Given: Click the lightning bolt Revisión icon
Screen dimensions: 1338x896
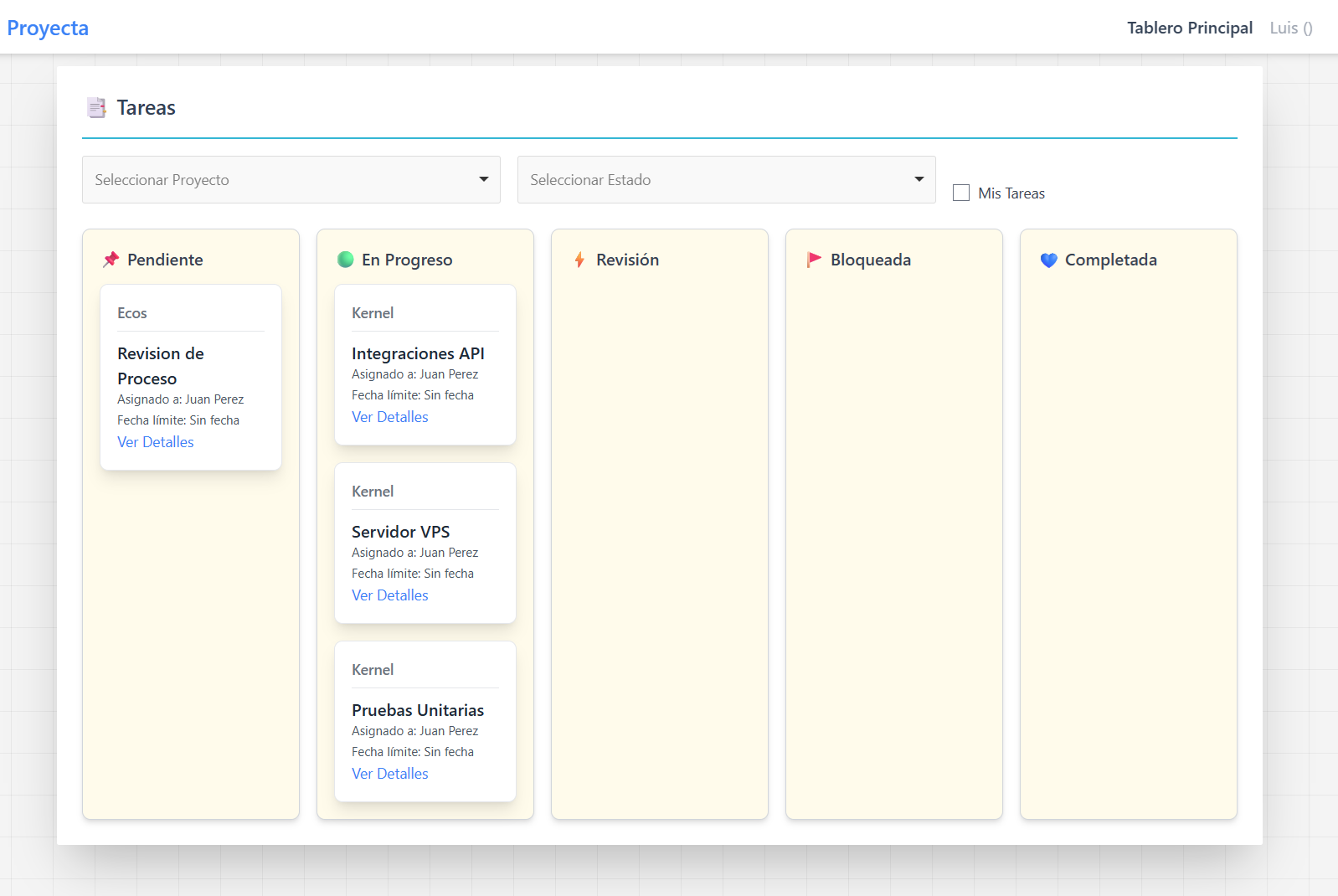Looking at the screenshot, I should tap(579, 260).
